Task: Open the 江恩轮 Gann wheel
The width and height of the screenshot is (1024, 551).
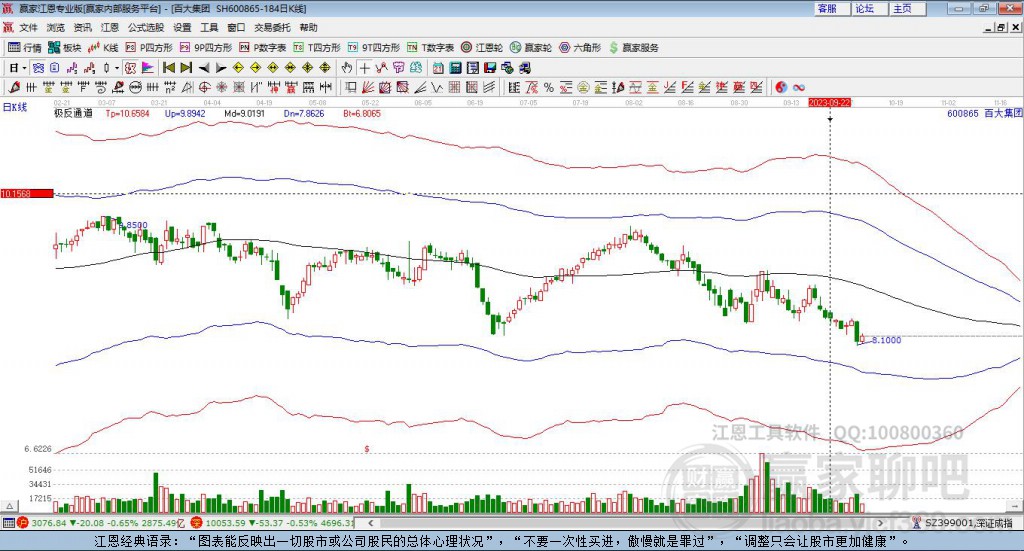Action: [x=482, y=48]
